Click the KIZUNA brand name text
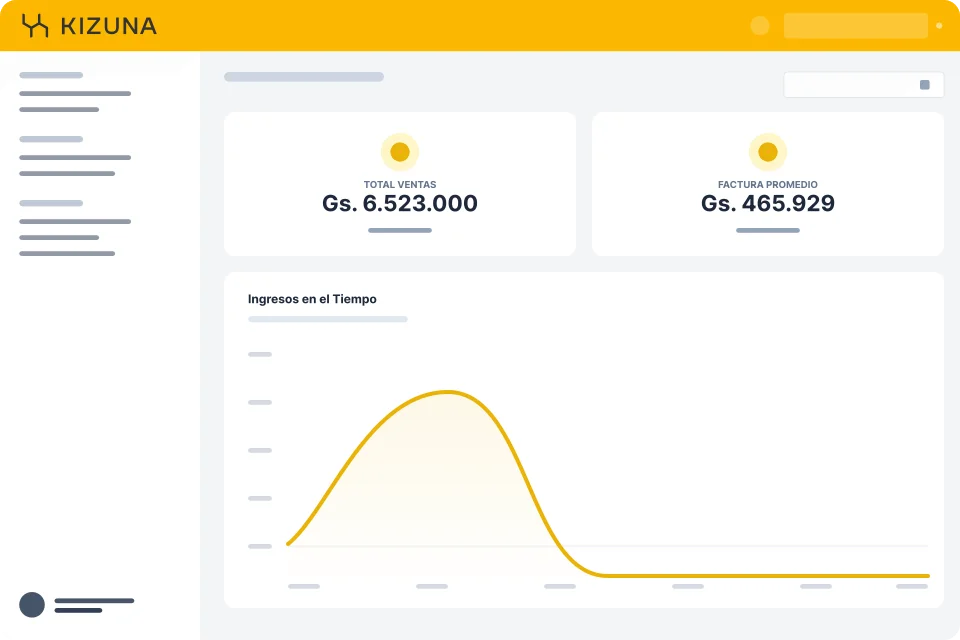This screenshot has width=960, height=640. [108, 26]
